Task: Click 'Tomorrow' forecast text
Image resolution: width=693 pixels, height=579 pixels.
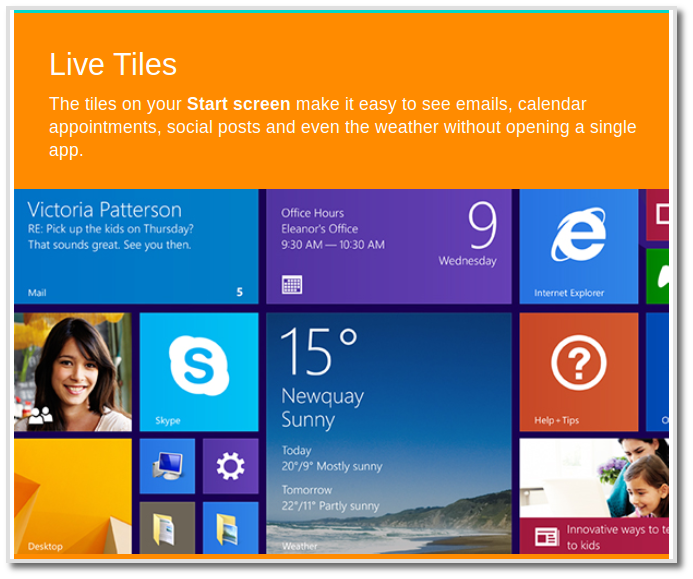Action: point(307,490)
